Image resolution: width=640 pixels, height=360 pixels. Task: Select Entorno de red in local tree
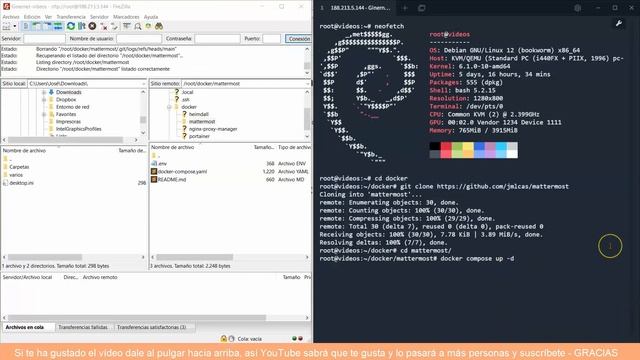tap(72, 107)
